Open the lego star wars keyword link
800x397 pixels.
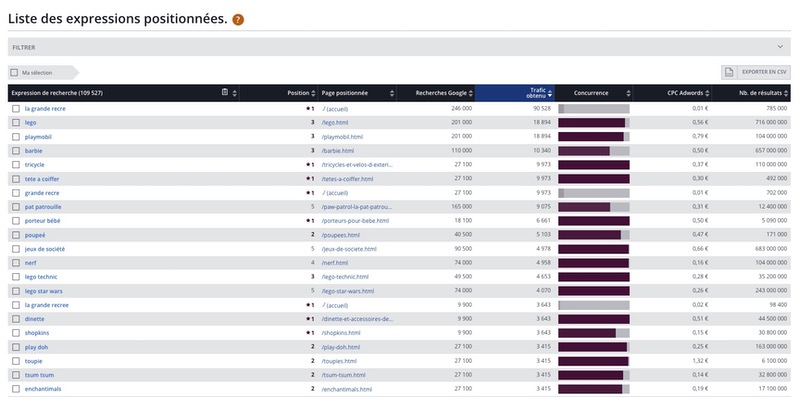pyautogui.click(x=43, y=291)
